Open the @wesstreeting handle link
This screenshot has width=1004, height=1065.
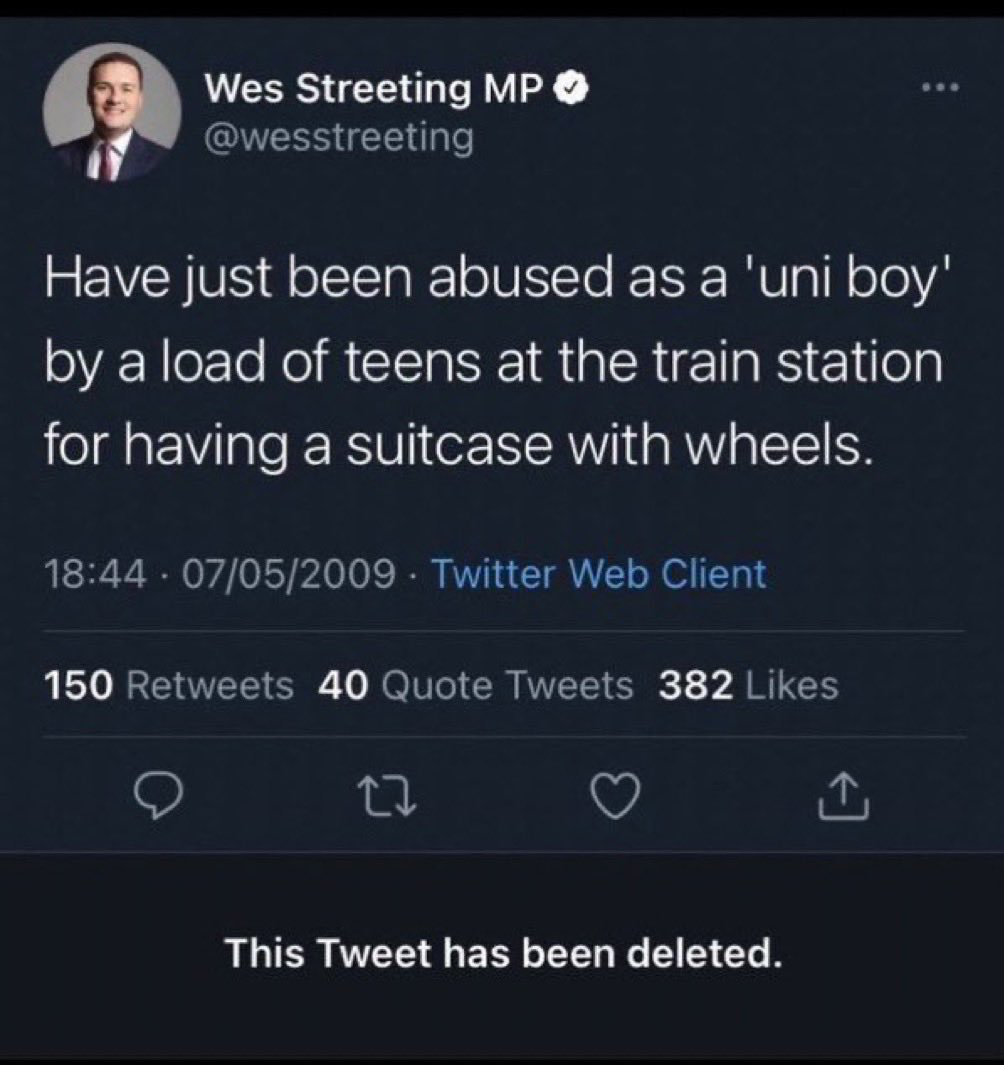point(339,136)
